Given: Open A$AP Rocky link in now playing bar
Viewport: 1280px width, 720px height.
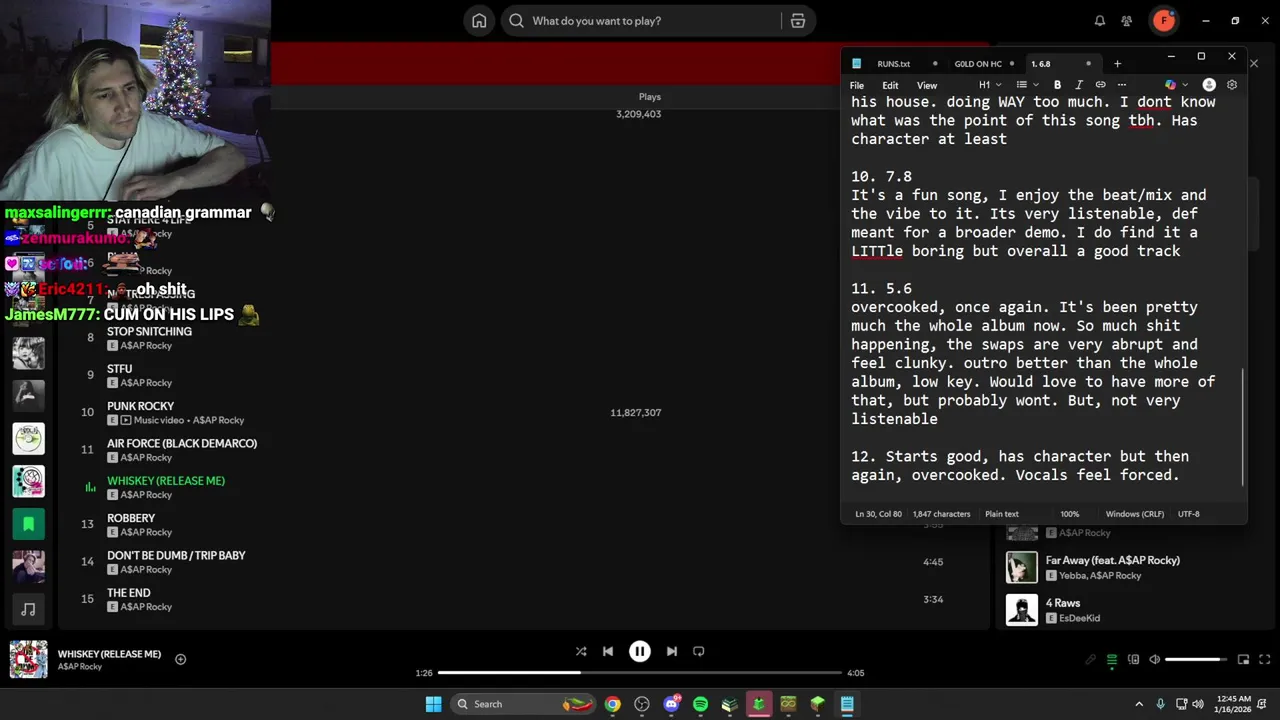Looking at the screenshot, I should [80, 667].
